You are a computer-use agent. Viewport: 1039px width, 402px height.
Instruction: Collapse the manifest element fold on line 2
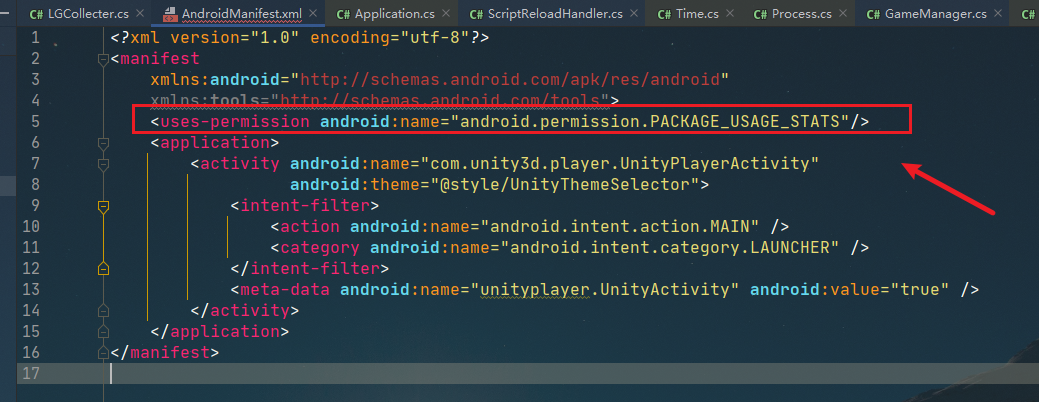pos(103,60)
